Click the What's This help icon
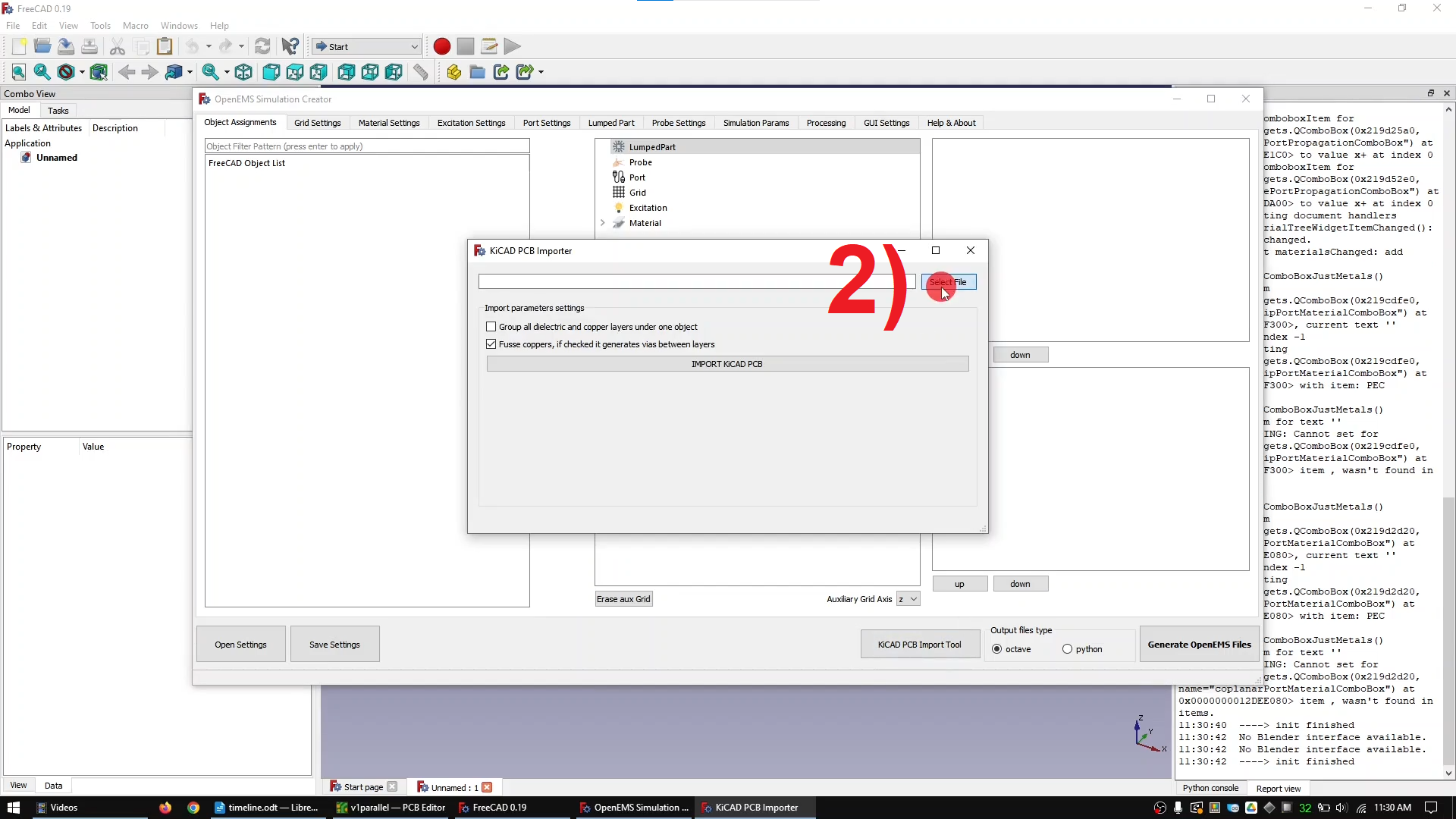The image size is (1456, 819). (x=290, y=47)
